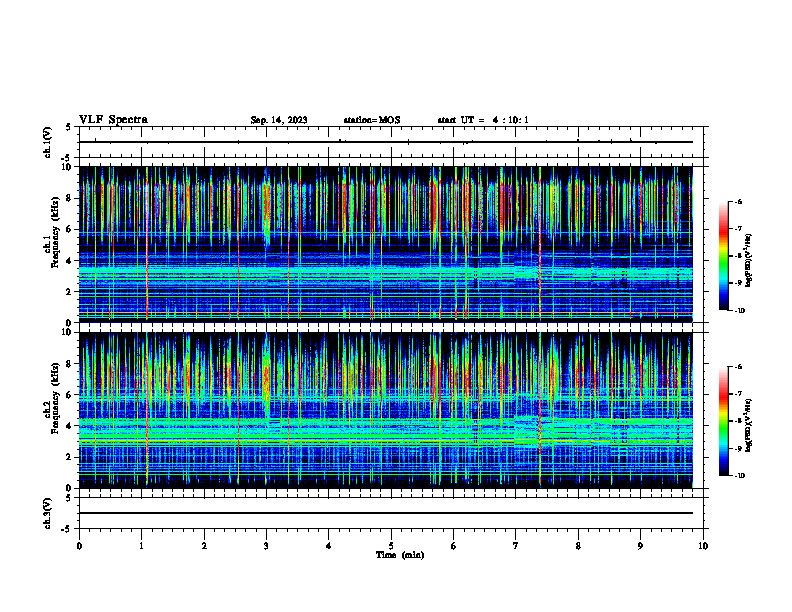Screen dimensions: 792x612
Task: Select the date text "Sep. 14, 2023"
Action: pos(279,120)
